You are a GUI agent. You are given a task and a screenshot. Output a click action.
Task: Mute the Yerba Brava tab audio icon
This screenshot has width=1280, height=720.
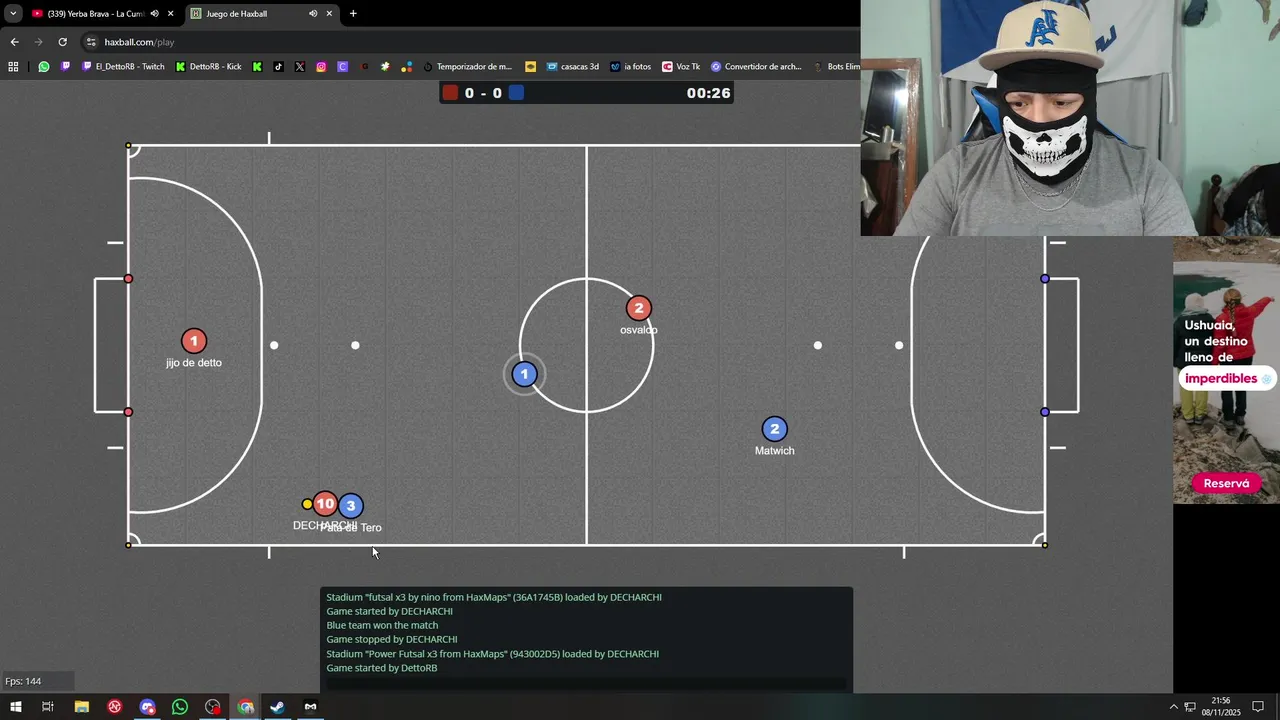click(154, 14)
